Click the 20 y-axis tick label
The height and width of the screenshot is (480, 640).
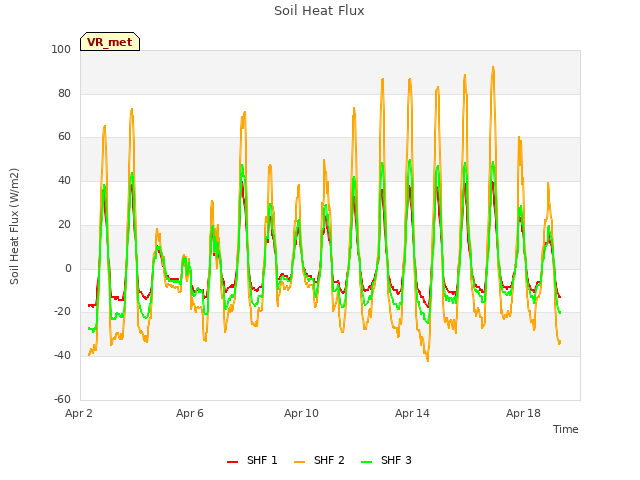tap(64, 224)
